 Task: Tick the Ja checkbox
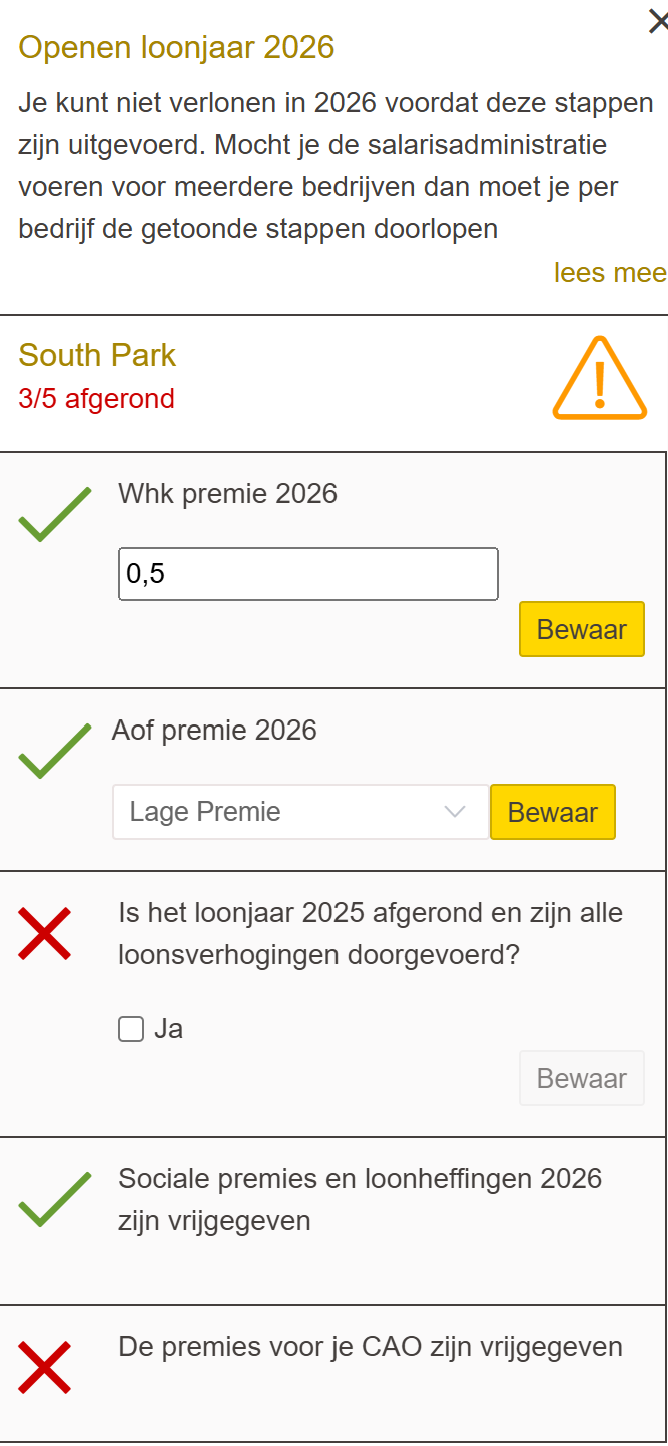coord(131,1029)
